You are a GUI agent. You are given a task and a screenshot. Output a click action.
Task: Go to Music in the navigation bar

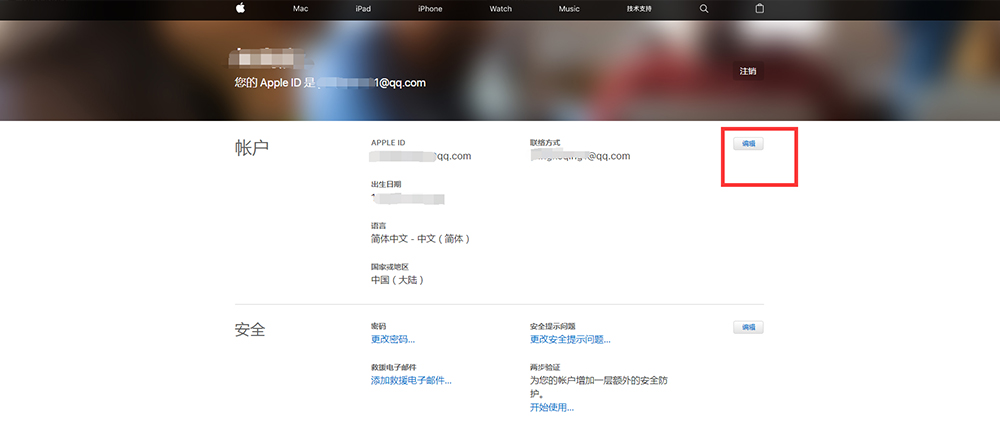(569, 8)
